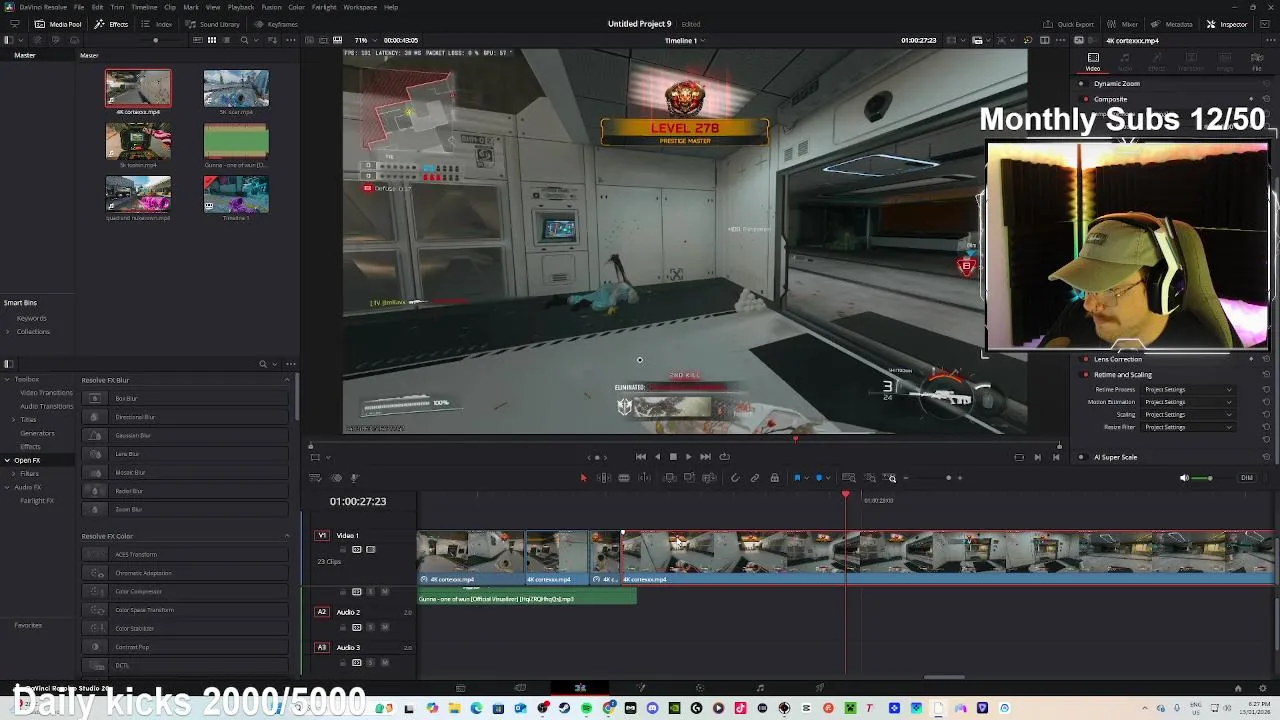Screen dimensions: 1280x720
Task: Select Fairlight FX in effects tree
Action: tap(37, 500)
